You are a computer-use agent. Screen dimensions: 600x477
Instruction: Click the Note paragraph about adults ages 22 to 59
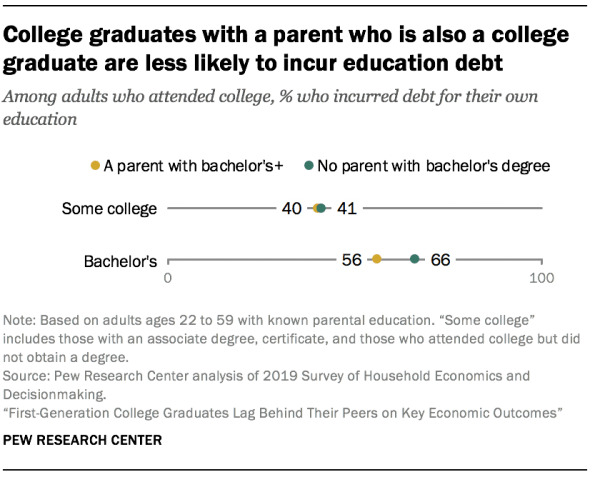(288, 337)
